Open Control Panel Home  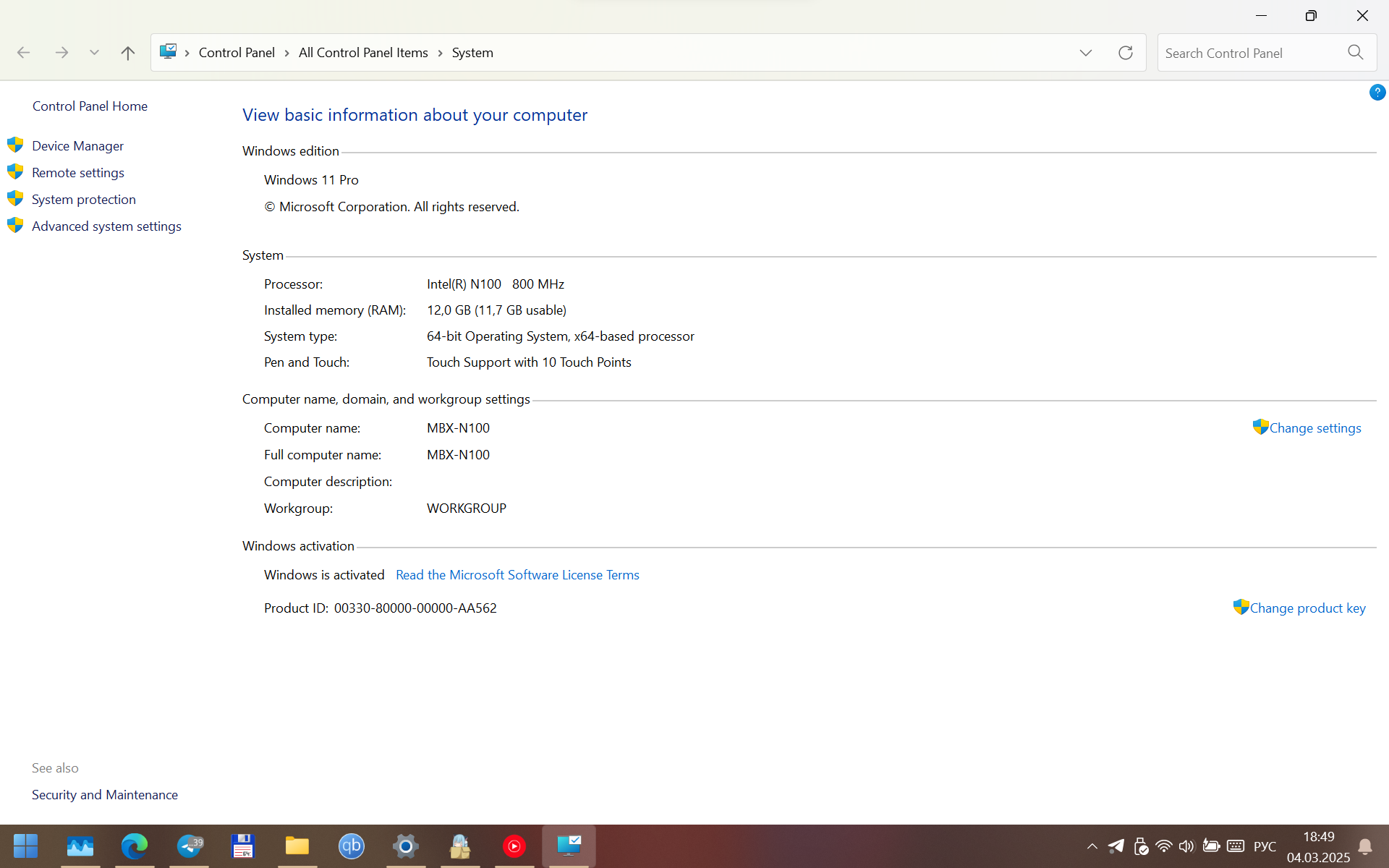tap(90, 106)
